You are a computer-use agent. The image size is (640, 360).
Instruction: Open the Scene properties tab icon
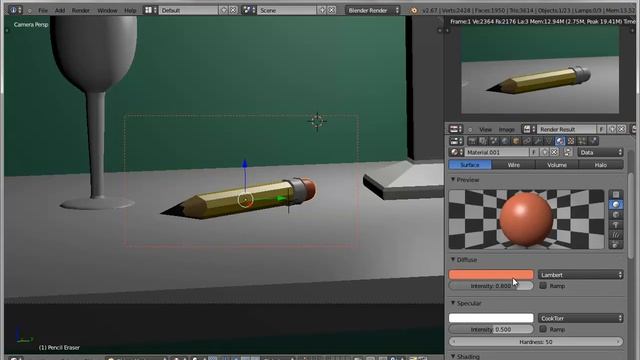494,141
